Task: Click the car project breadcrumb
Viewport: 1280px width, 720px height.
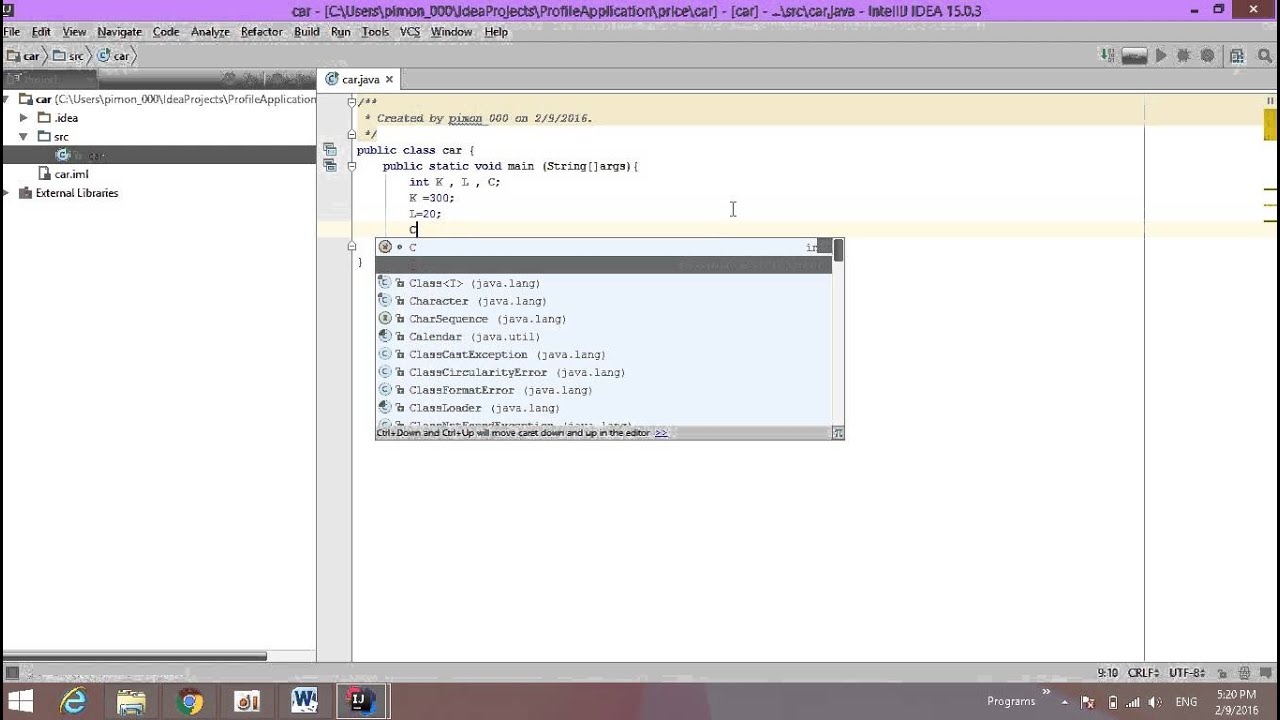Action: [x=23, y=56]
